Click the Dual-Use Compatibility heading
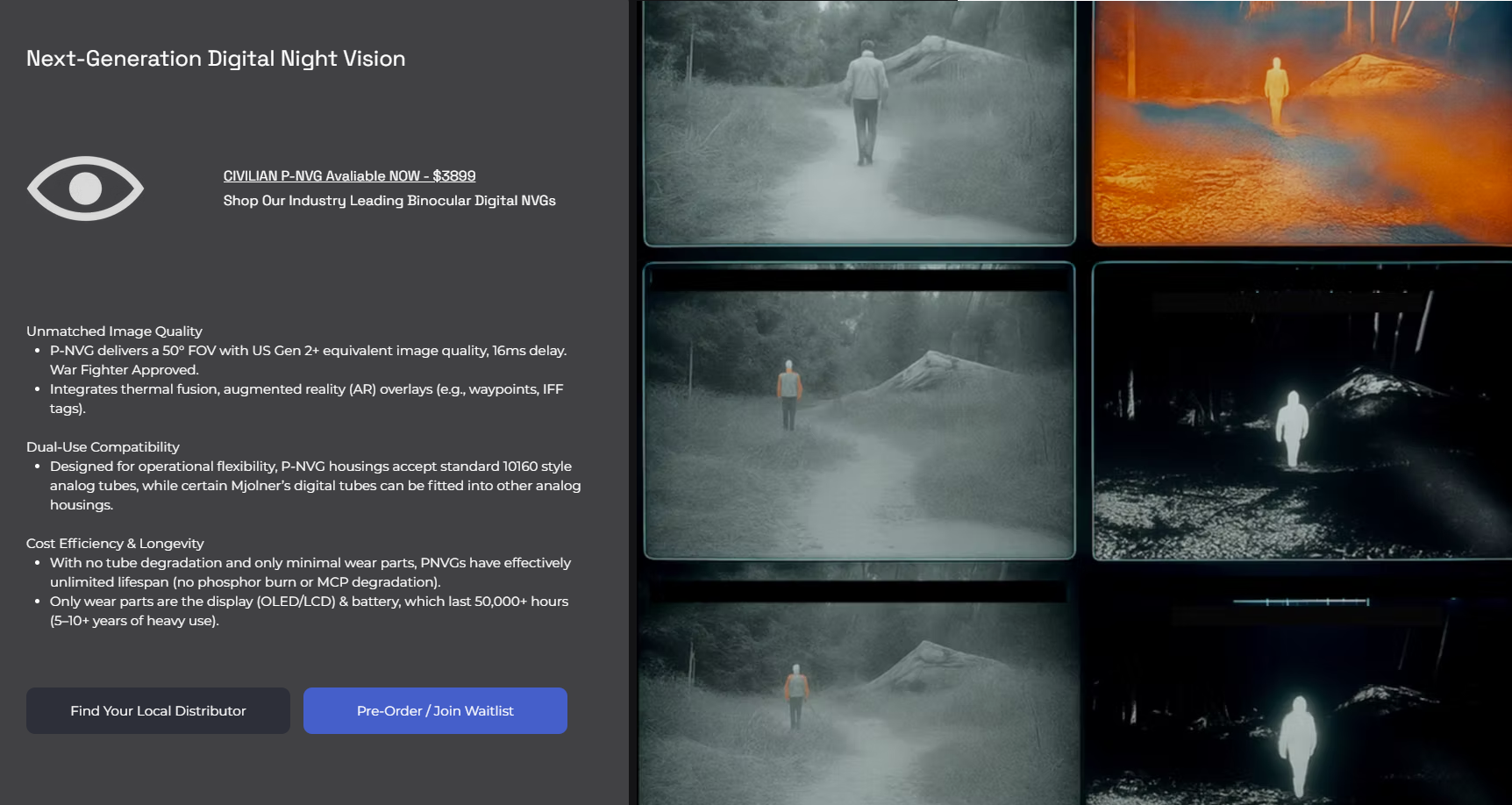This screenshot has height=805, width=1512. pyautogui.click(x=103, y=447)
